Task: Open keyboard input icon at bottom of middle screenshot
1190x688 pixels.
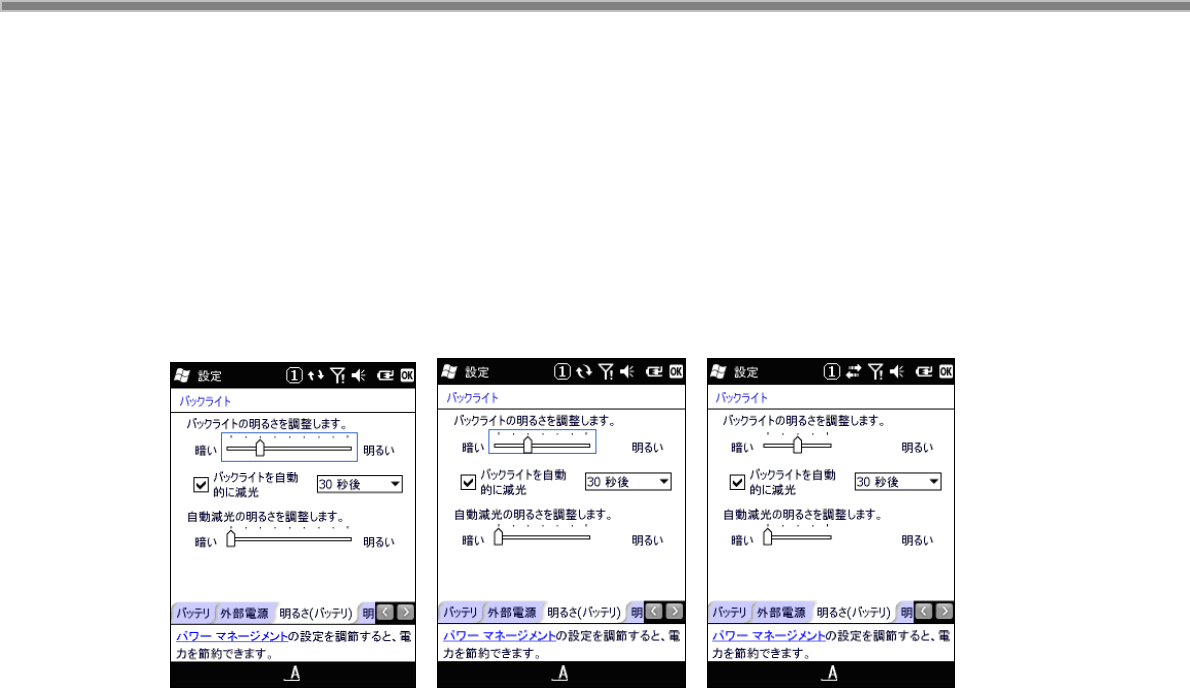Action: 561,673
